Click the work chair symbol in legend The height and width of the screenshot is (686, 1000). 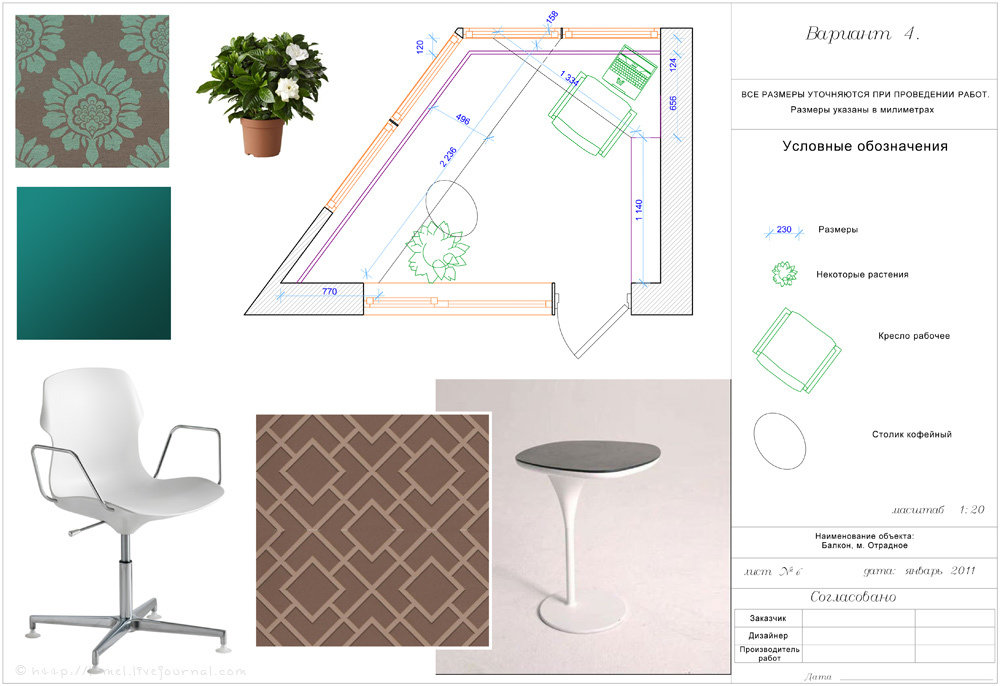pyautogui.click(x=796, y=350)
